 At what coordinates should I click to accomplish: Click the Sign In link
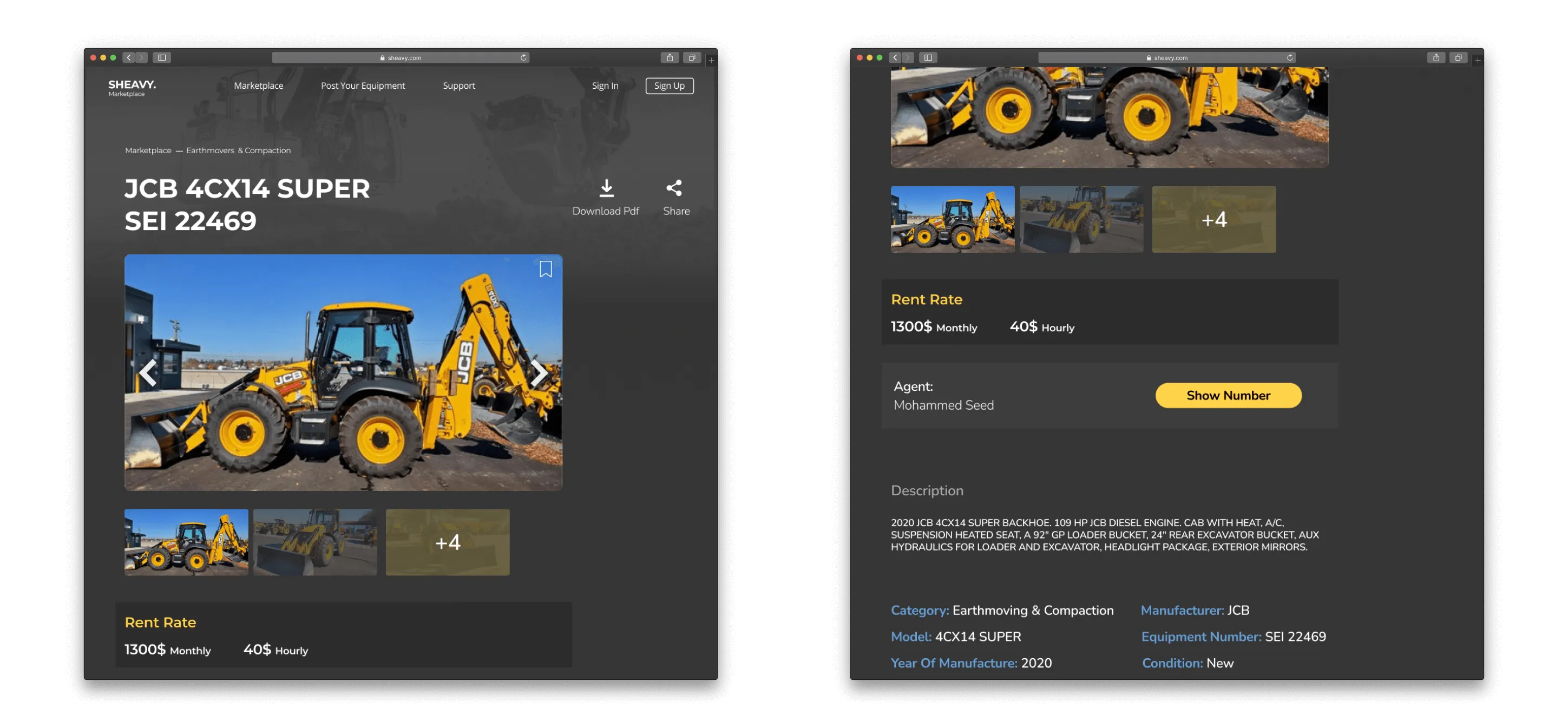(605, 86)
